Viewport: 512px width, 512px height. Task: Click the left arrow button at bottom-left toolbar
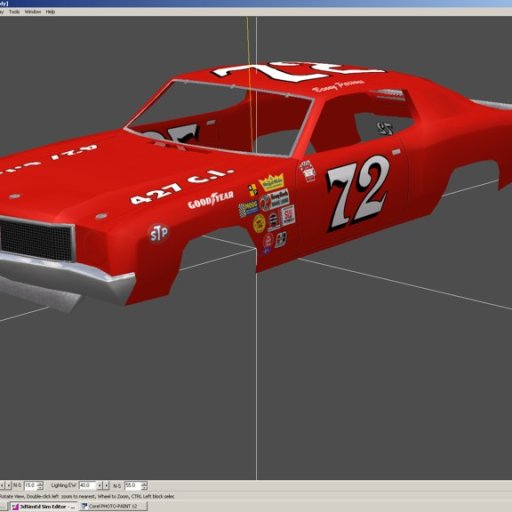tap(2, 485)
